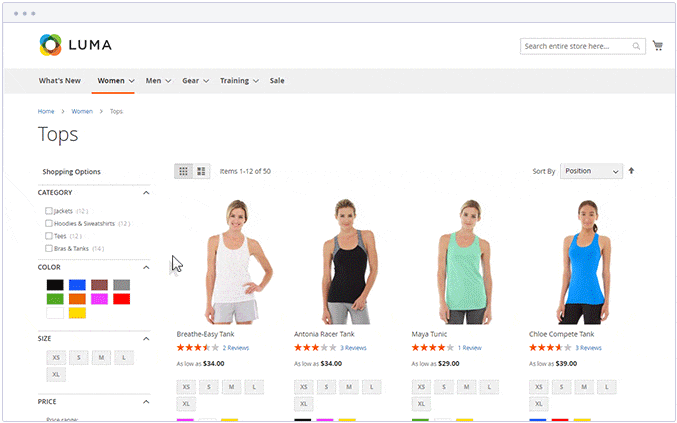Switch to list view mode
The image size is (677, 423).
[201, 171]
